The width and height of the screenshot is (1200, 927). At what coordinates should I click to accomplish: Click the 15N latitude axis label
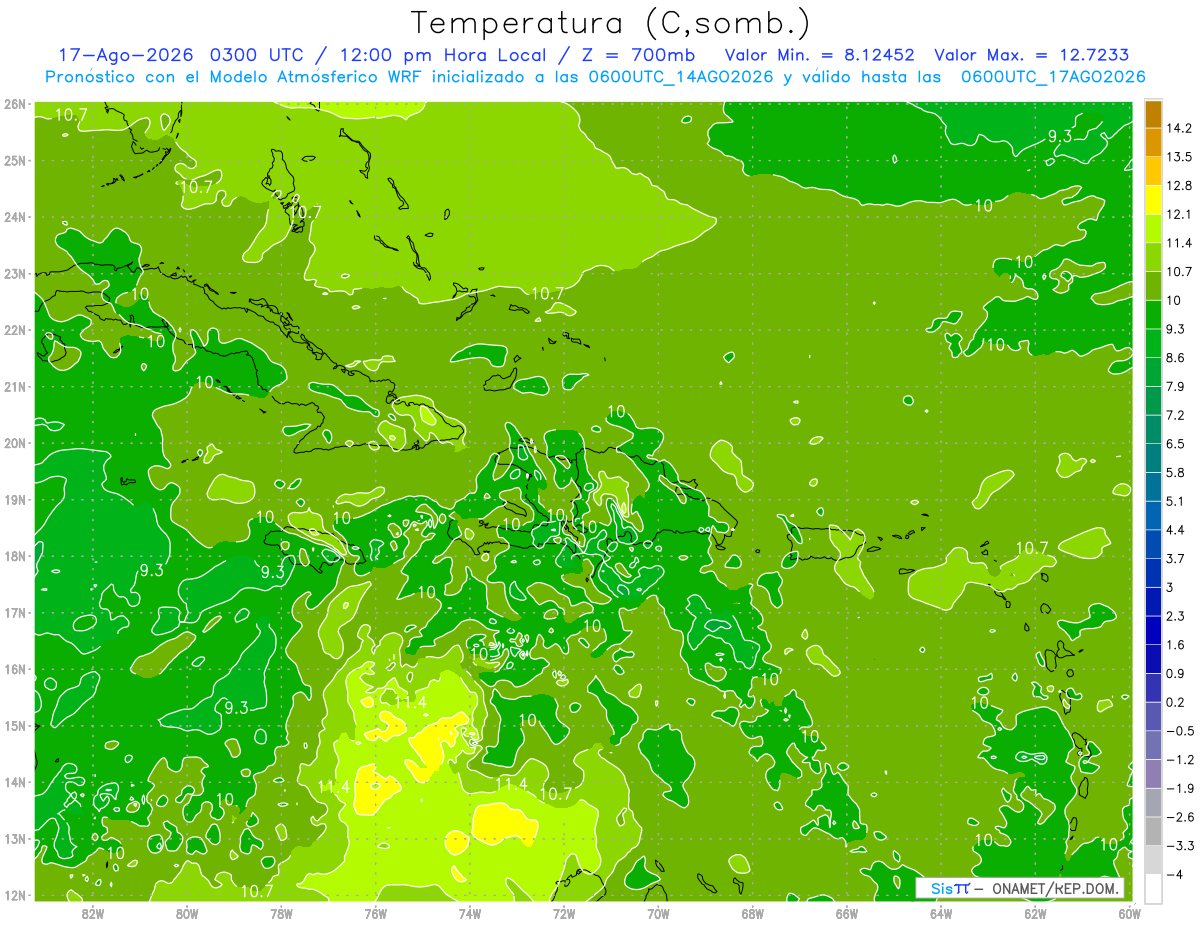pyautogui.click(x=14, y=725)
